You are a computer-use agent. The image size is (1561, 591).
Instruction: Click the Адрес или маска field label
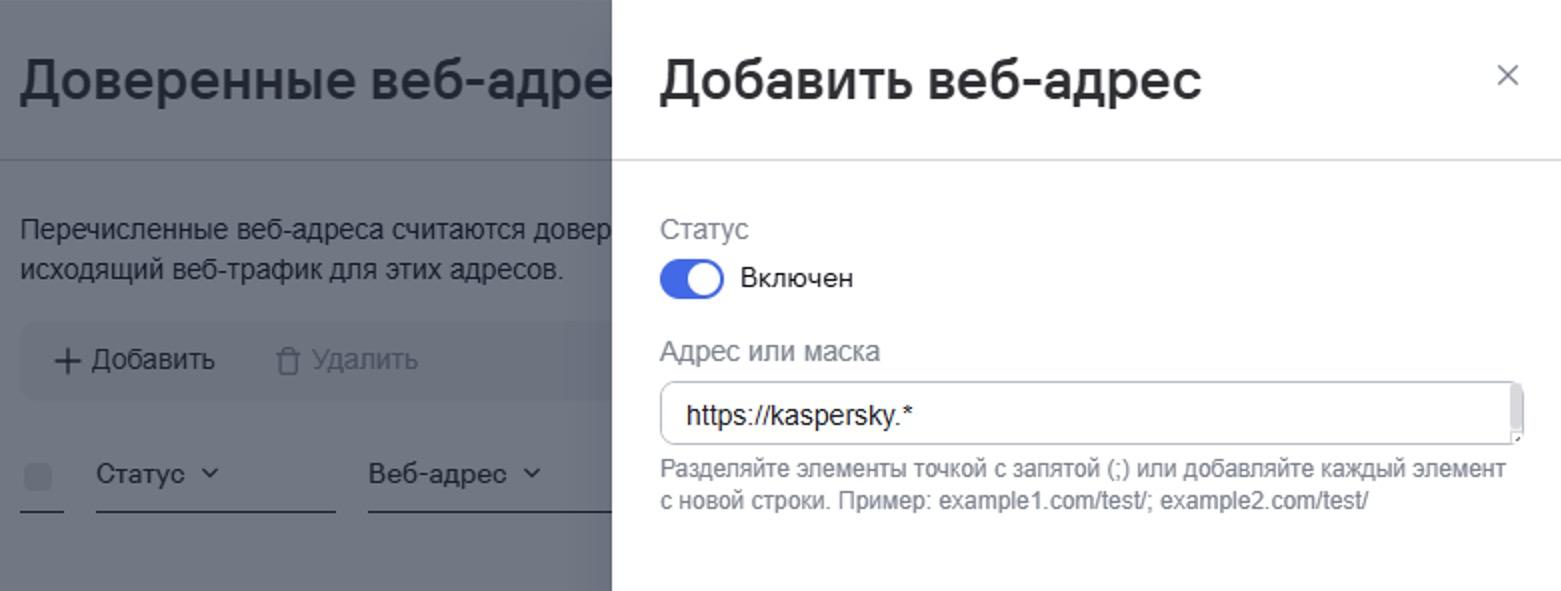coord(770,352)
